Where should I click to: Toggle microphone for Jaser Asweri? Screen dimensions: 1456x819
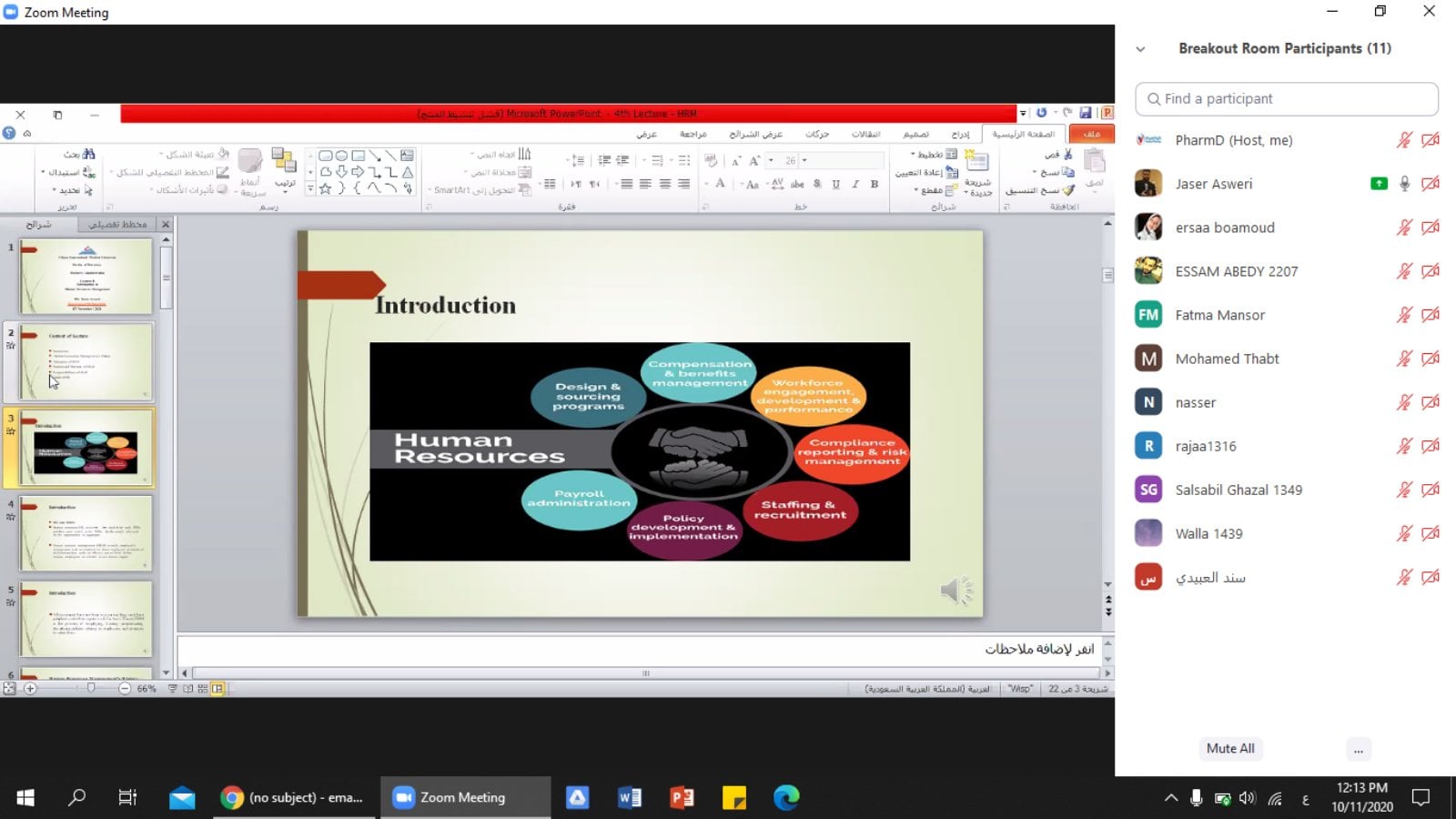click(1404, 184)
